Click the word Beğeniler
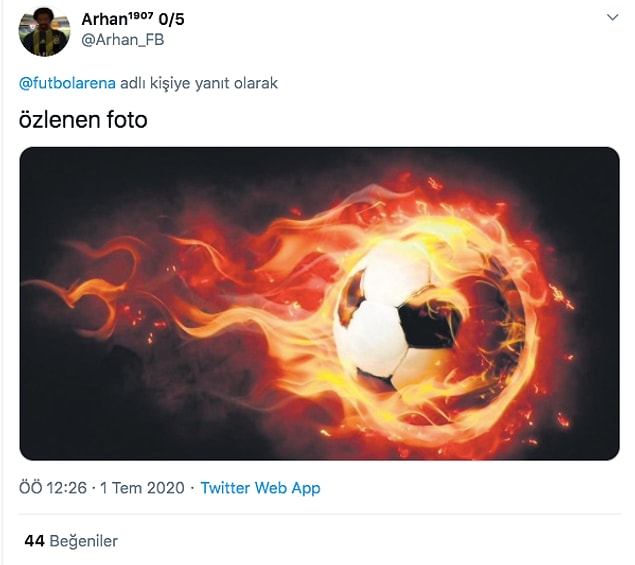 (x=83, y=542)
